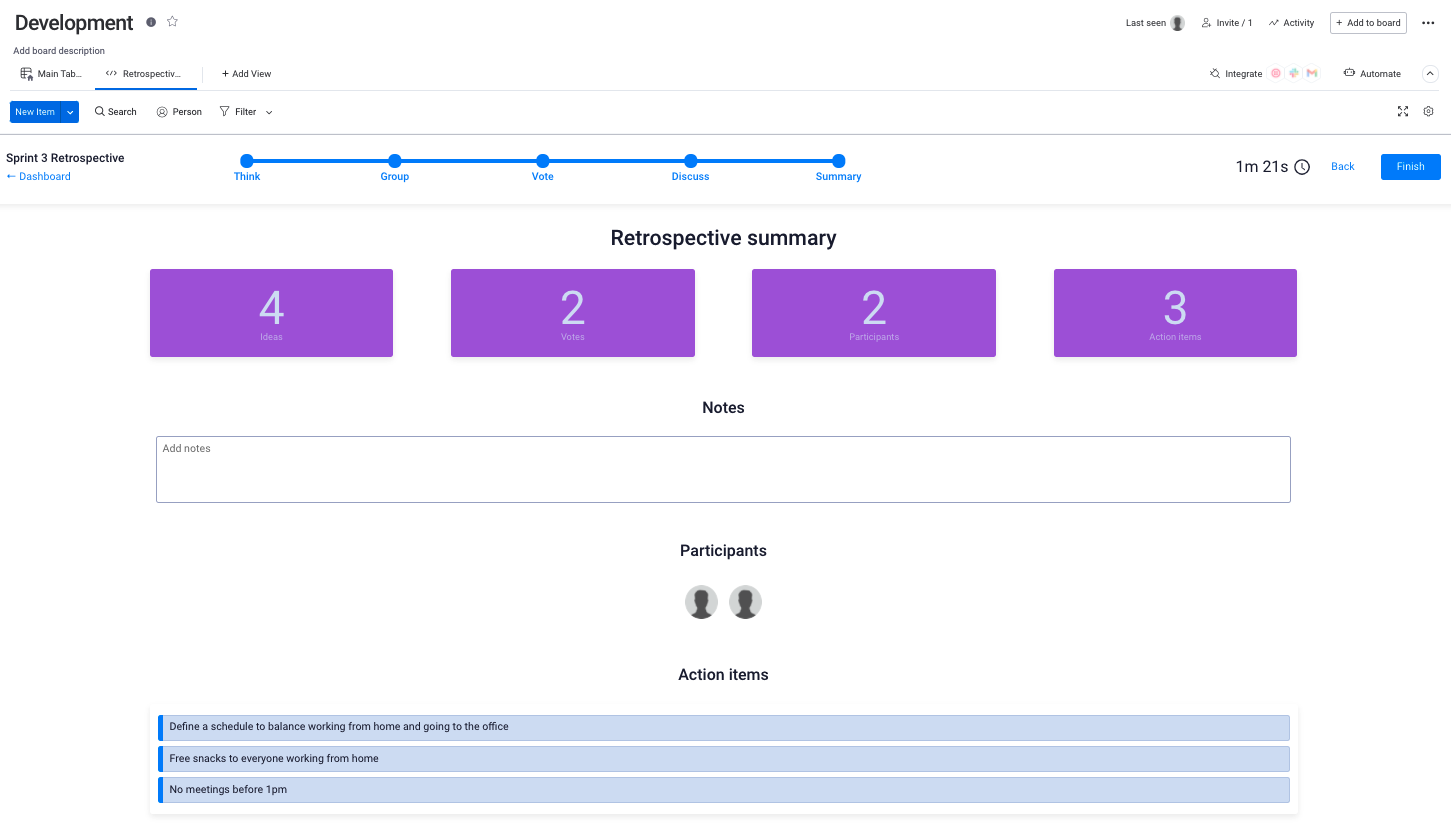Focus the Add notes field

point(723,469)
